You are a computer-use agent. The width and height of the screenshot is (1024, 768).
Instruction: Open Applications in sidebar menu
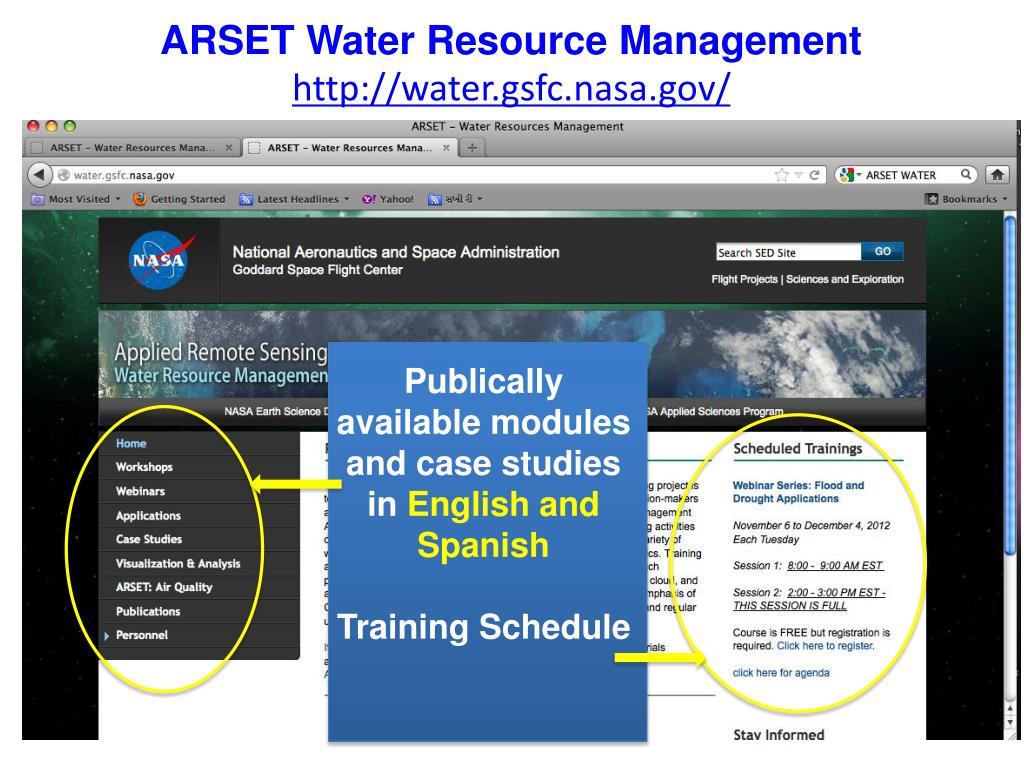(x=148, y=515)
